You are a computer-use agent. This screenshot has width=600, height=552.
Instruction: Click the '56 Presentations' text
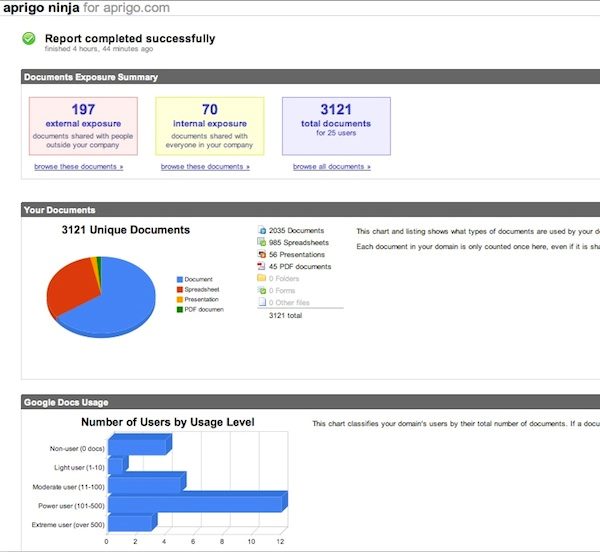tap(297, 254)
